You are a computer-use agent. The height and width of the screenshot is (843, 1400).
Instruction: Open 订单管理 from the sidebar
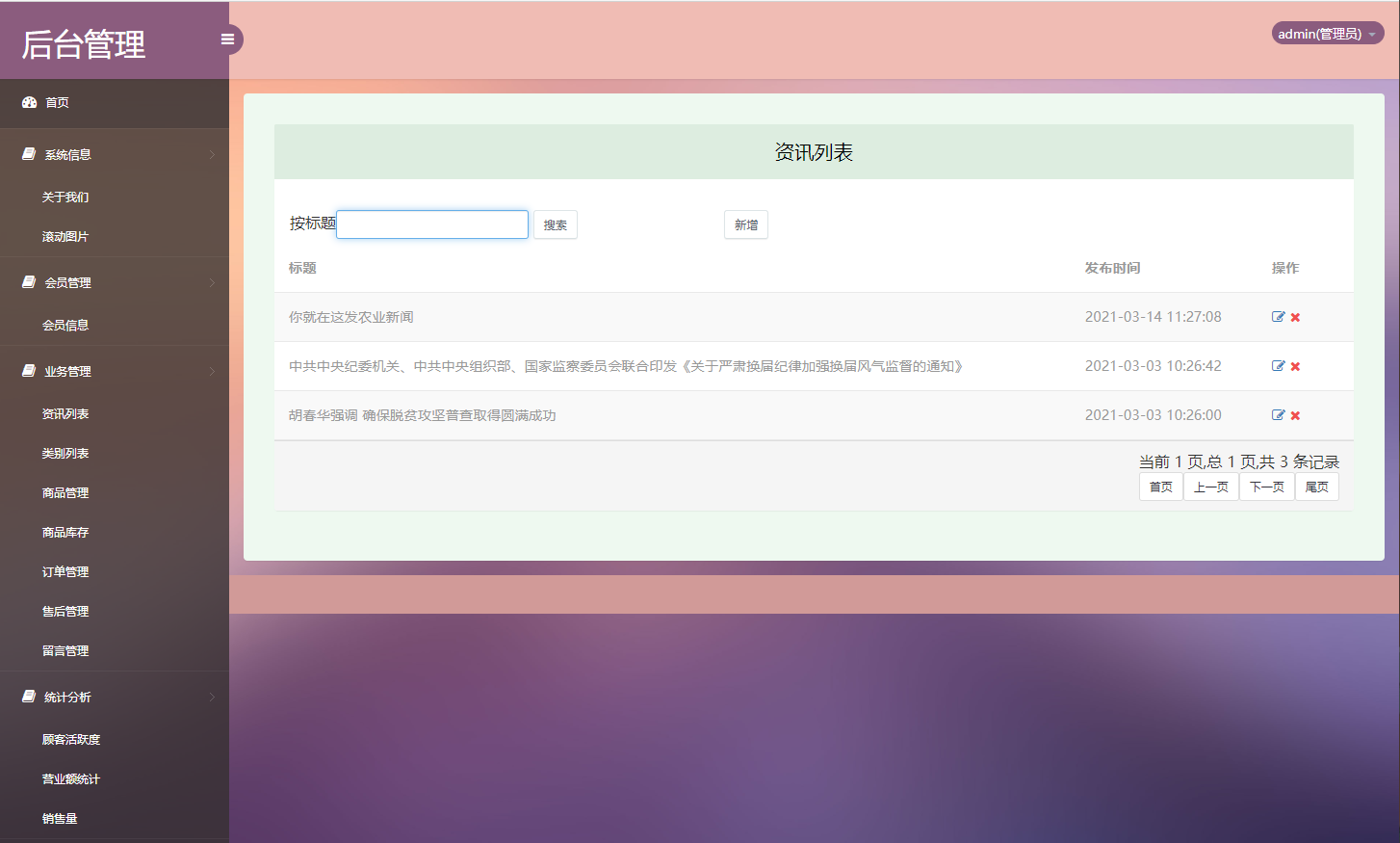pyautogui.click(x=65, y=571)
